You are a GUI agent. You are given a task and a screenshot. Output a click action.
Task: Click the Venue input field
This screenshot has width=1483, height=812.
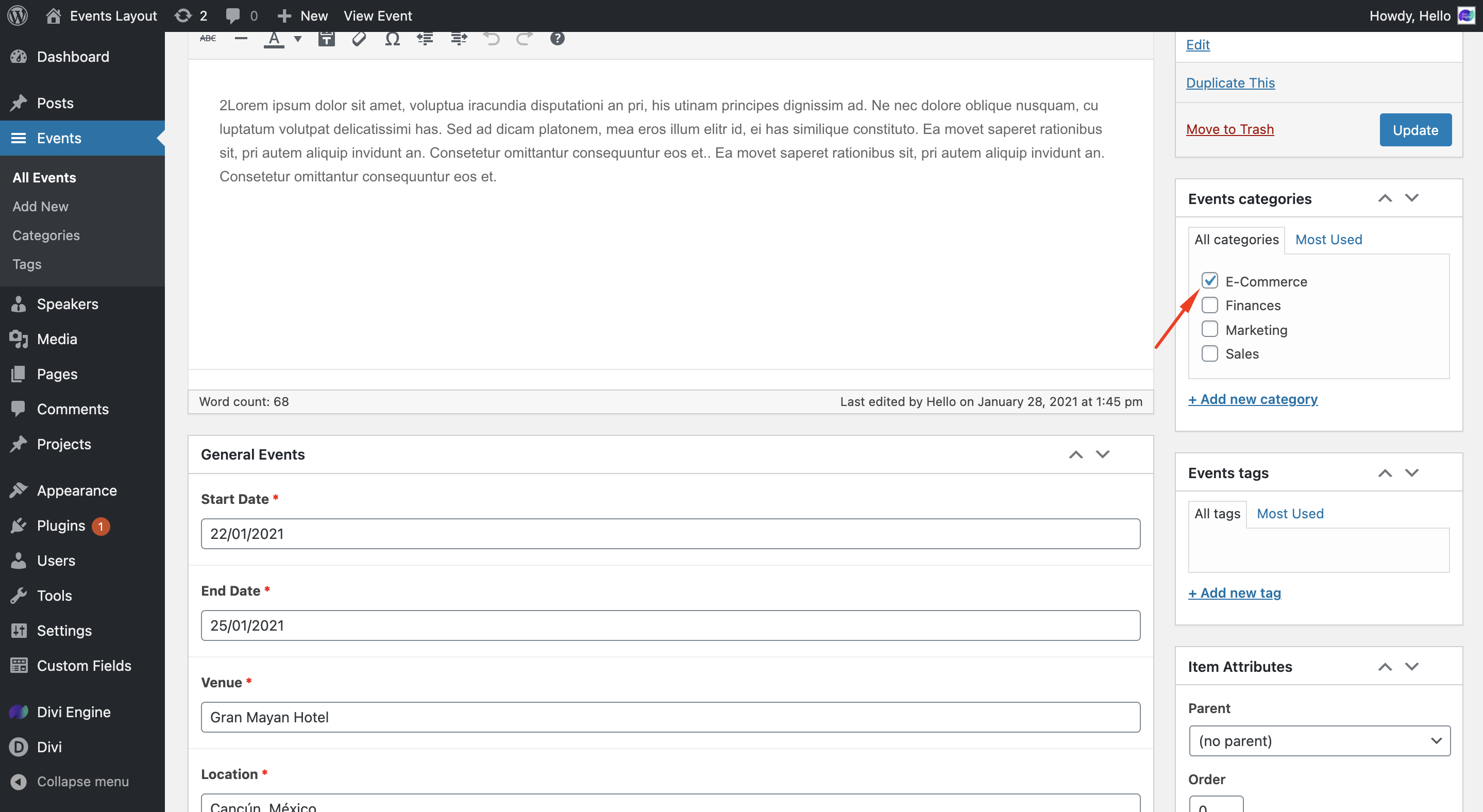(670, 717)
